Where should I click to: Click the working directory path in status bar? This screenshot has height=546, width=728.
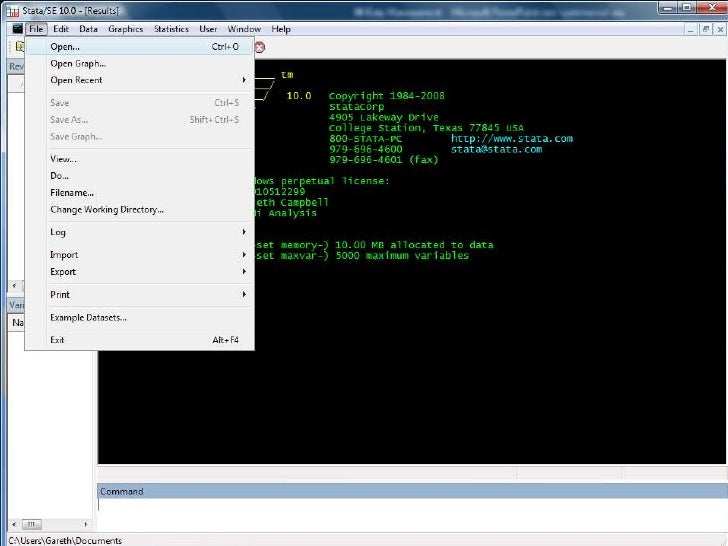point(65,541)
